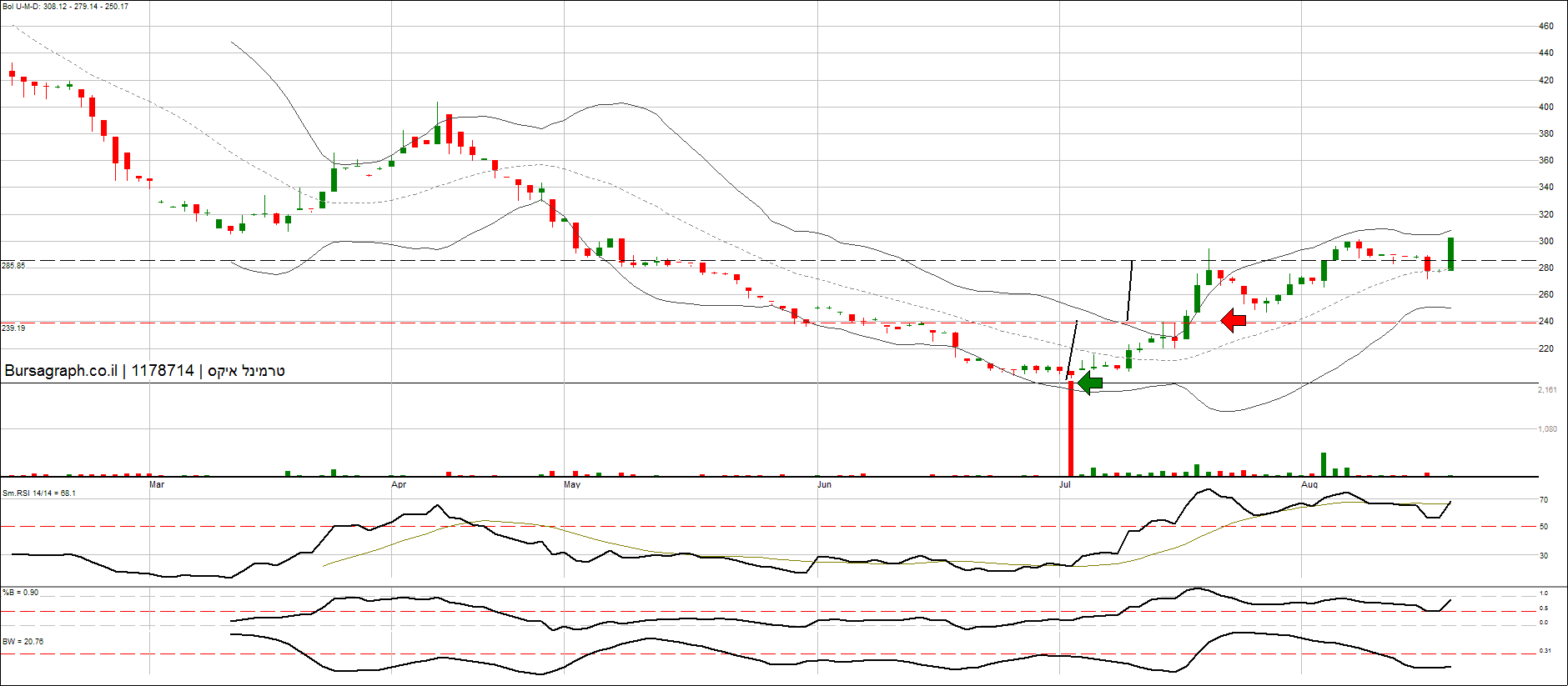
Task: Click the 400 price axis label
Action: click(1546, 108)
